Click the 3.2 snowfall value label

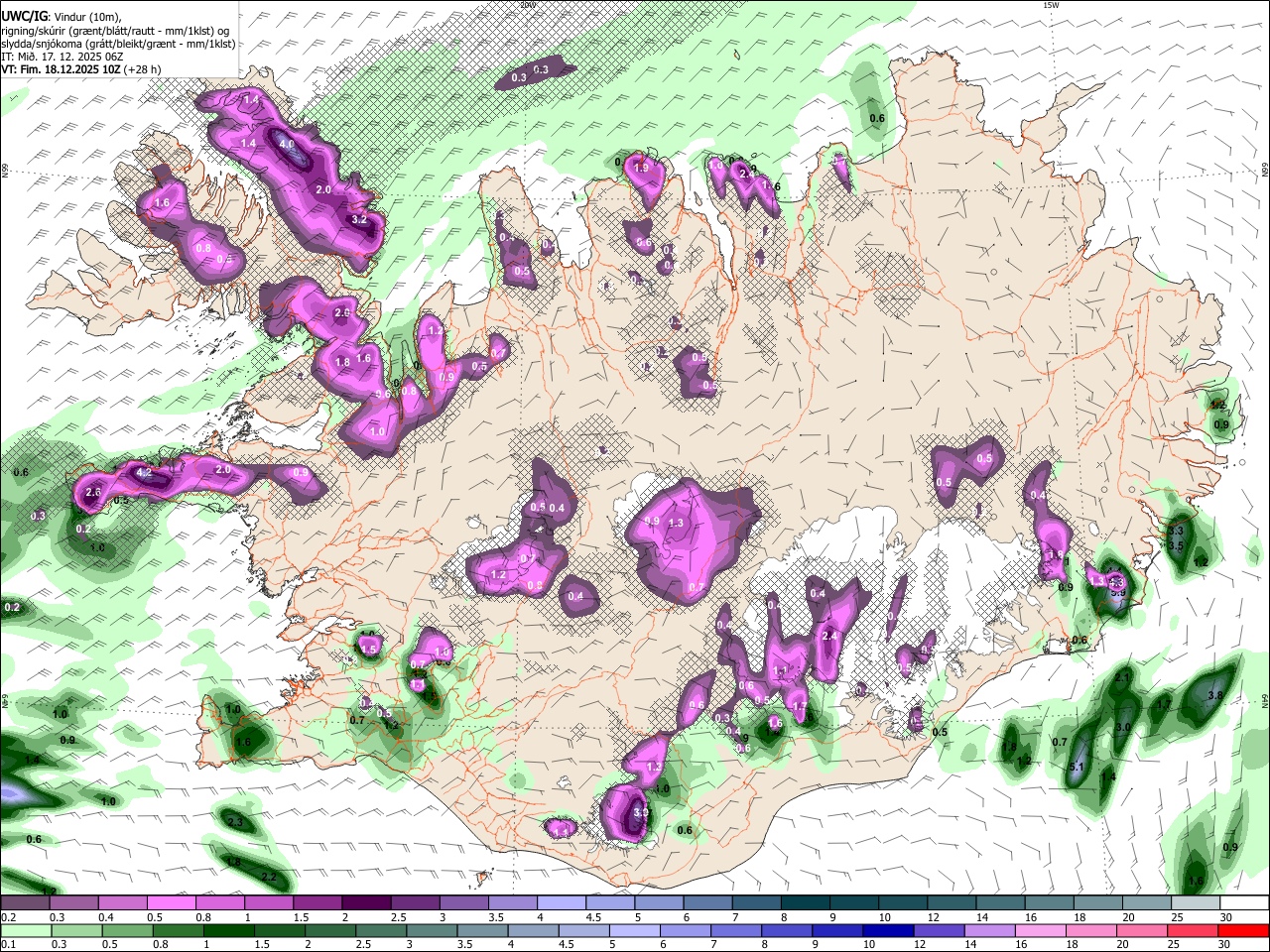point(360,220)
